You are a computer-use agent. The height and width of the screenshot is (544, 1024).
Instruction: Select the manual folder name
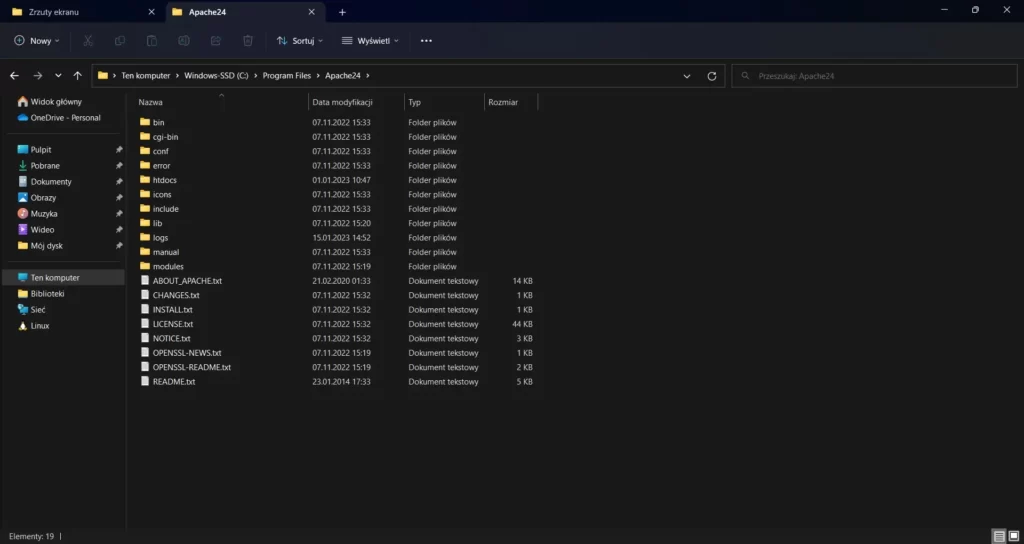(166, 252)
